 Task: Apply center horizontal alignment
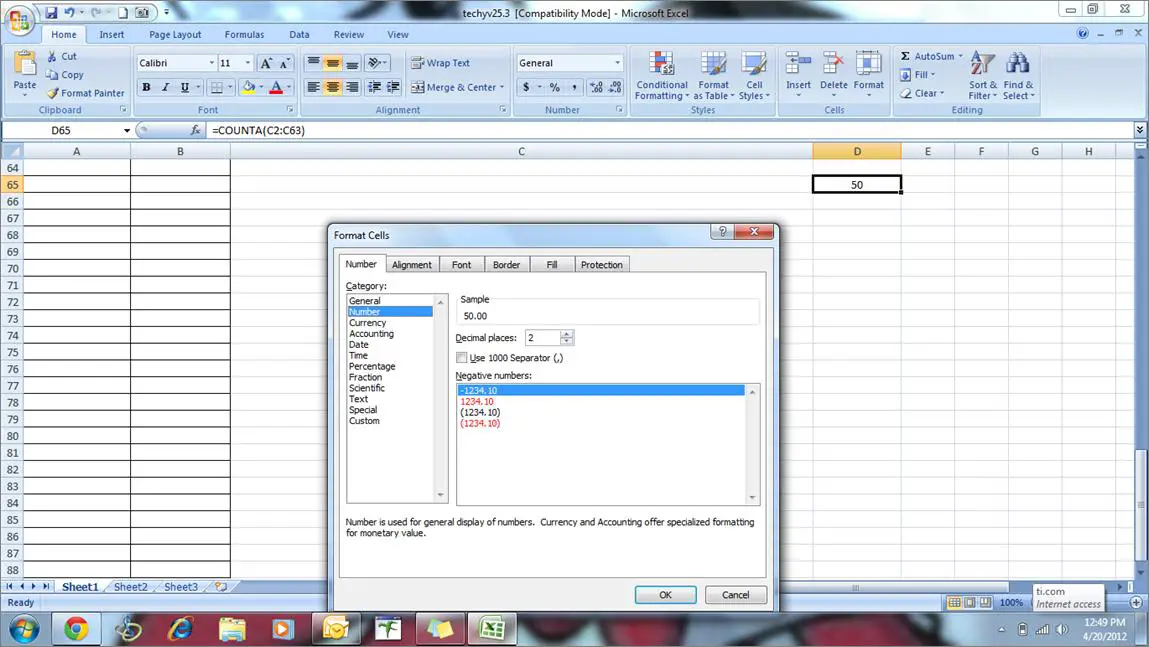(333, 87)
